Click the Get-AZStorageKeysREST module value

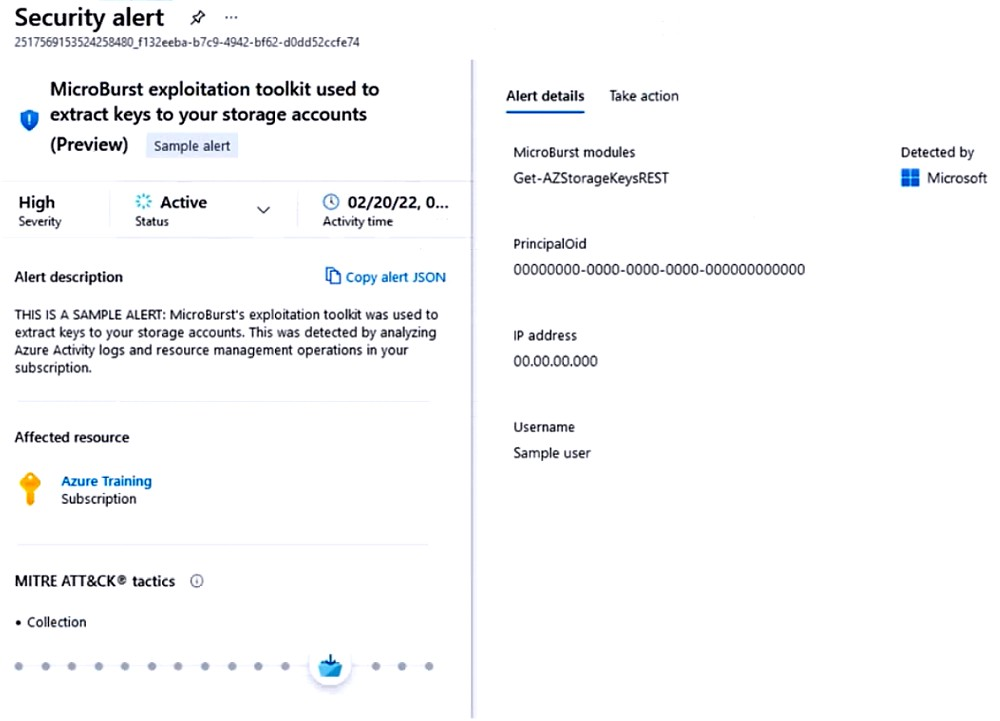[590, 178]
